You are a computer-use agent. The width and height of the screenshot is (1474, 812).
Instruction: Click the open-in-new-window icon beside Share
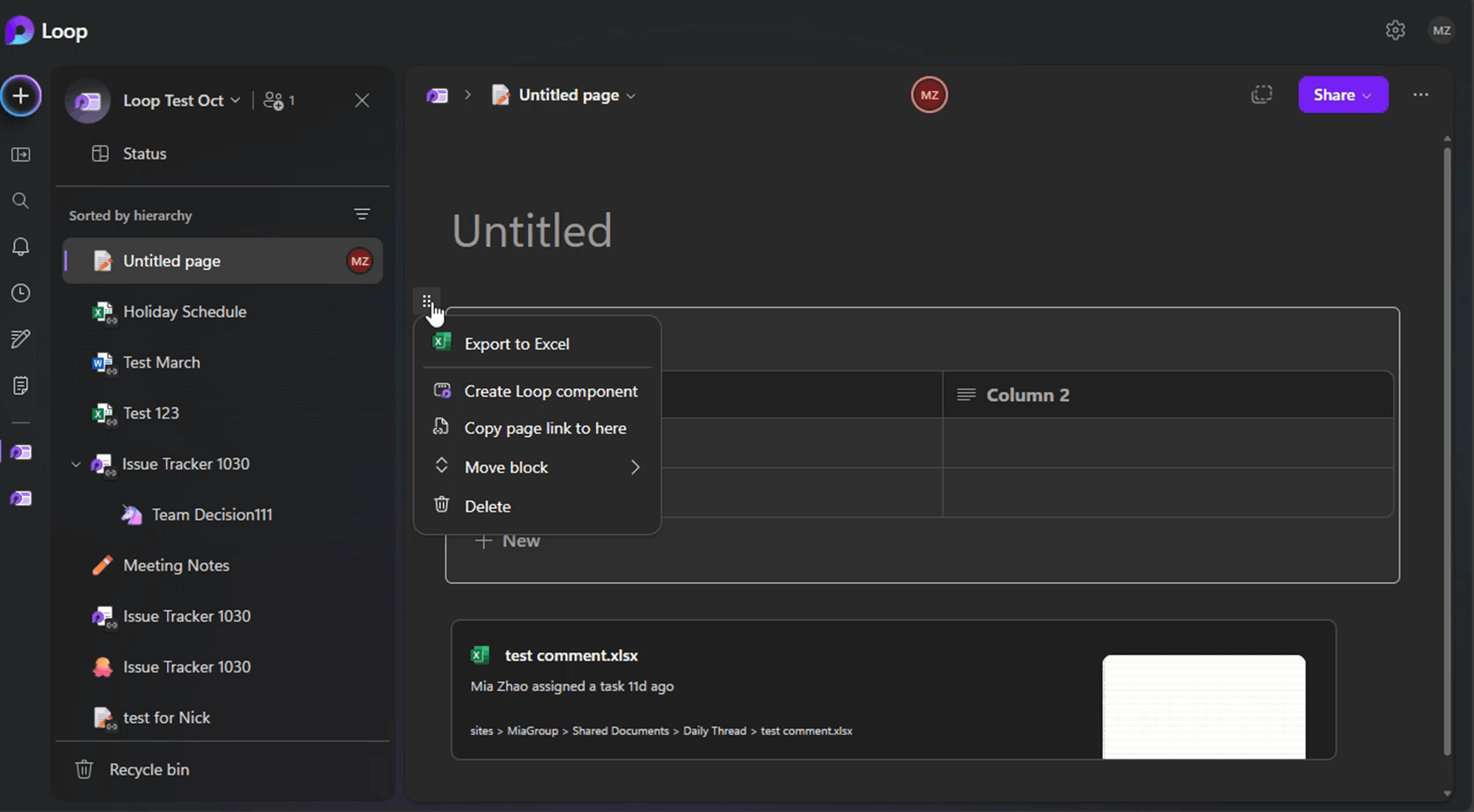tap(1262, 94)
